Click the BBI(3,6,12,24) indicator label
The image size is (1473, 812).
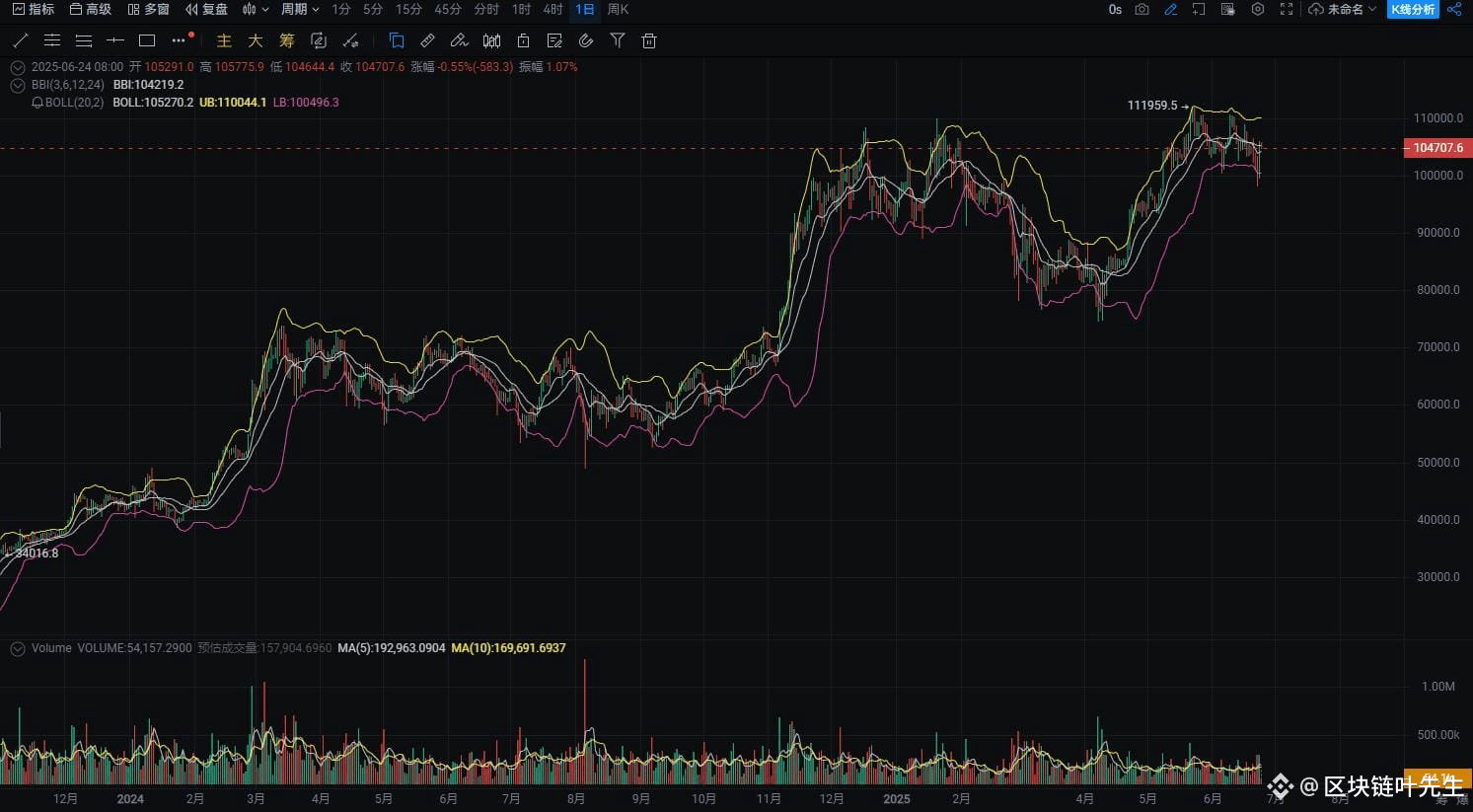pyautogui.click(x=68, y=85)
